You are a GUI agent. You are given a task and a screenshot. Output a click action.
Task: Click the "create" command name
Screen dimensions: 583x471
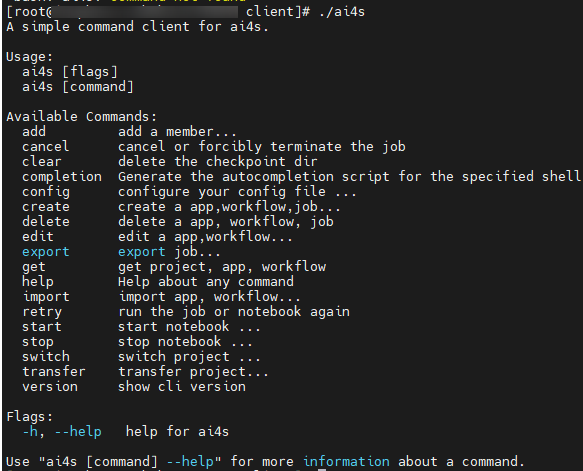(45, 207)
